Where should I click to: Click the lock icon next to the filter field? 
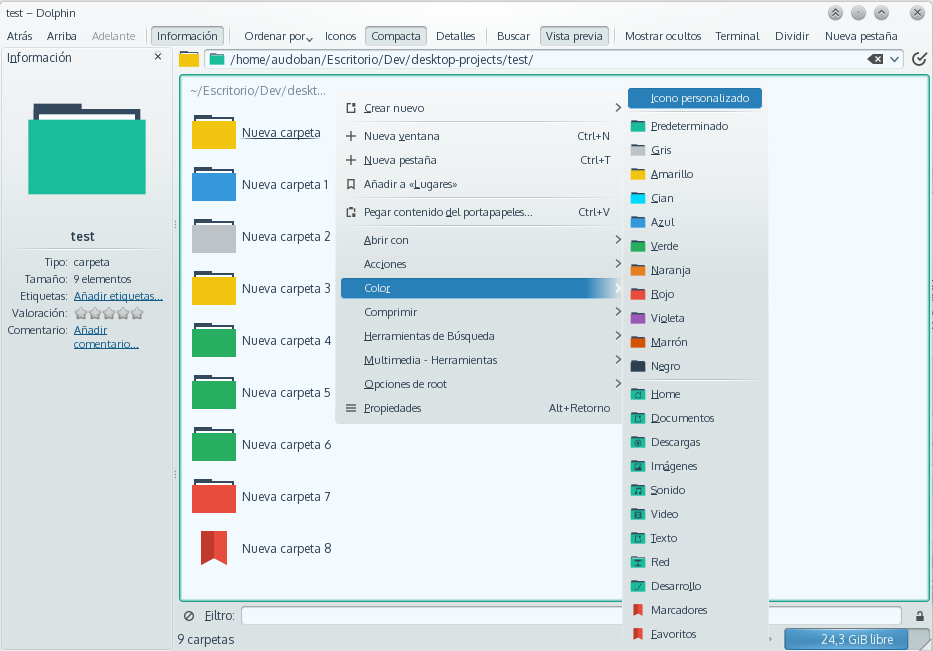(920, 615)
